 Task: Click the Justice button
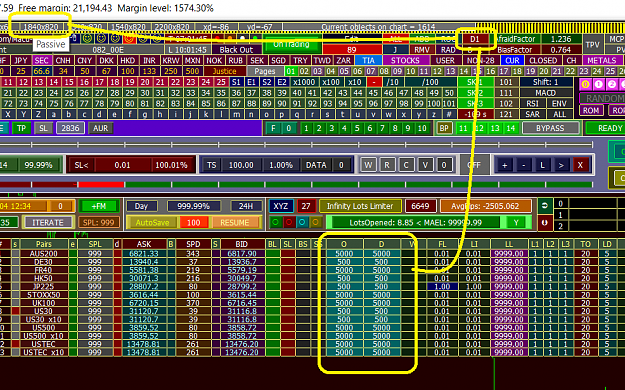(x=224, y=71)
